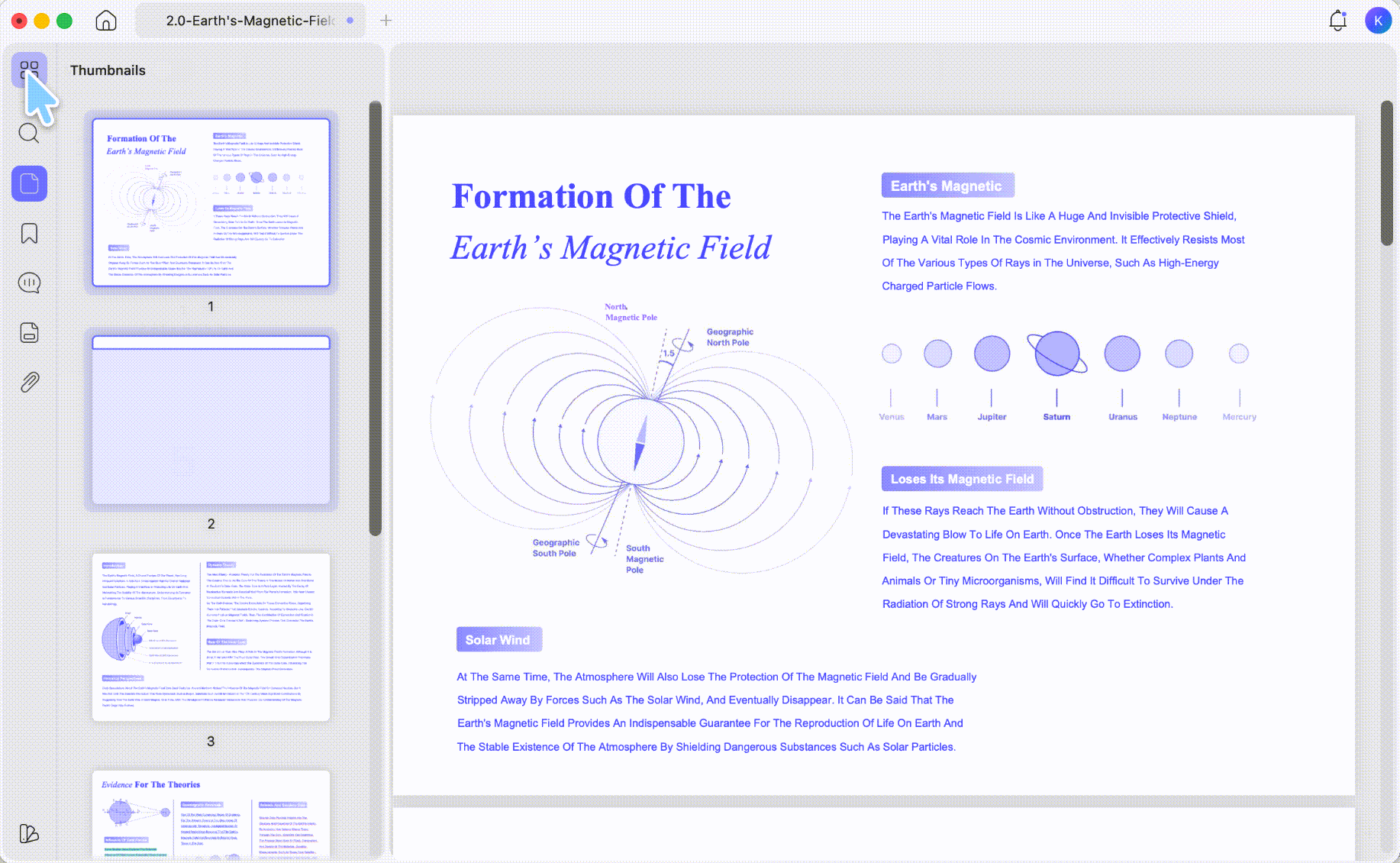The width and height of the screenshot is (1400, 863).
Task: Click the thumbnails panel scrollbar
Action: tap(375, 318)
